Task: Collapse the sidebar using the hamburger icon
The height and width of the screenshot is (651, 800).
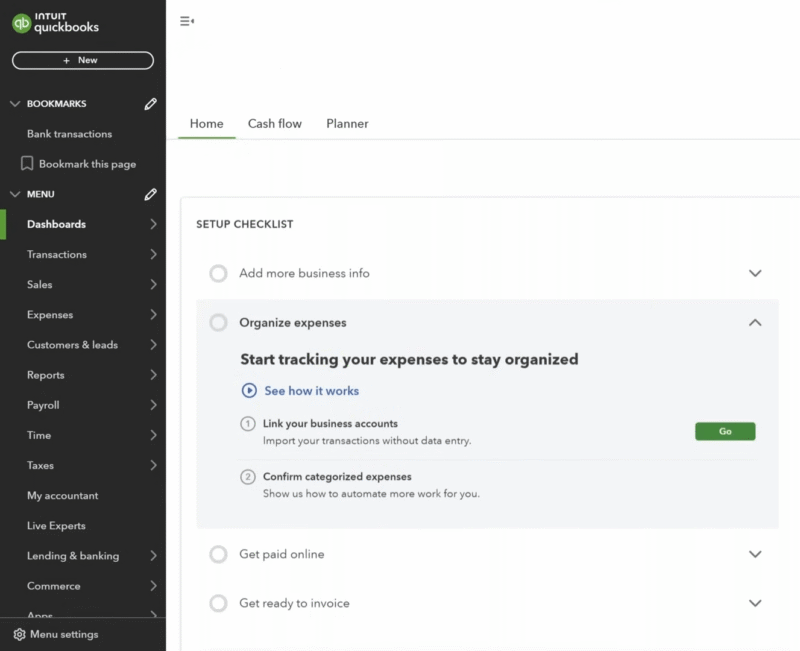Action: click(187, 20)
